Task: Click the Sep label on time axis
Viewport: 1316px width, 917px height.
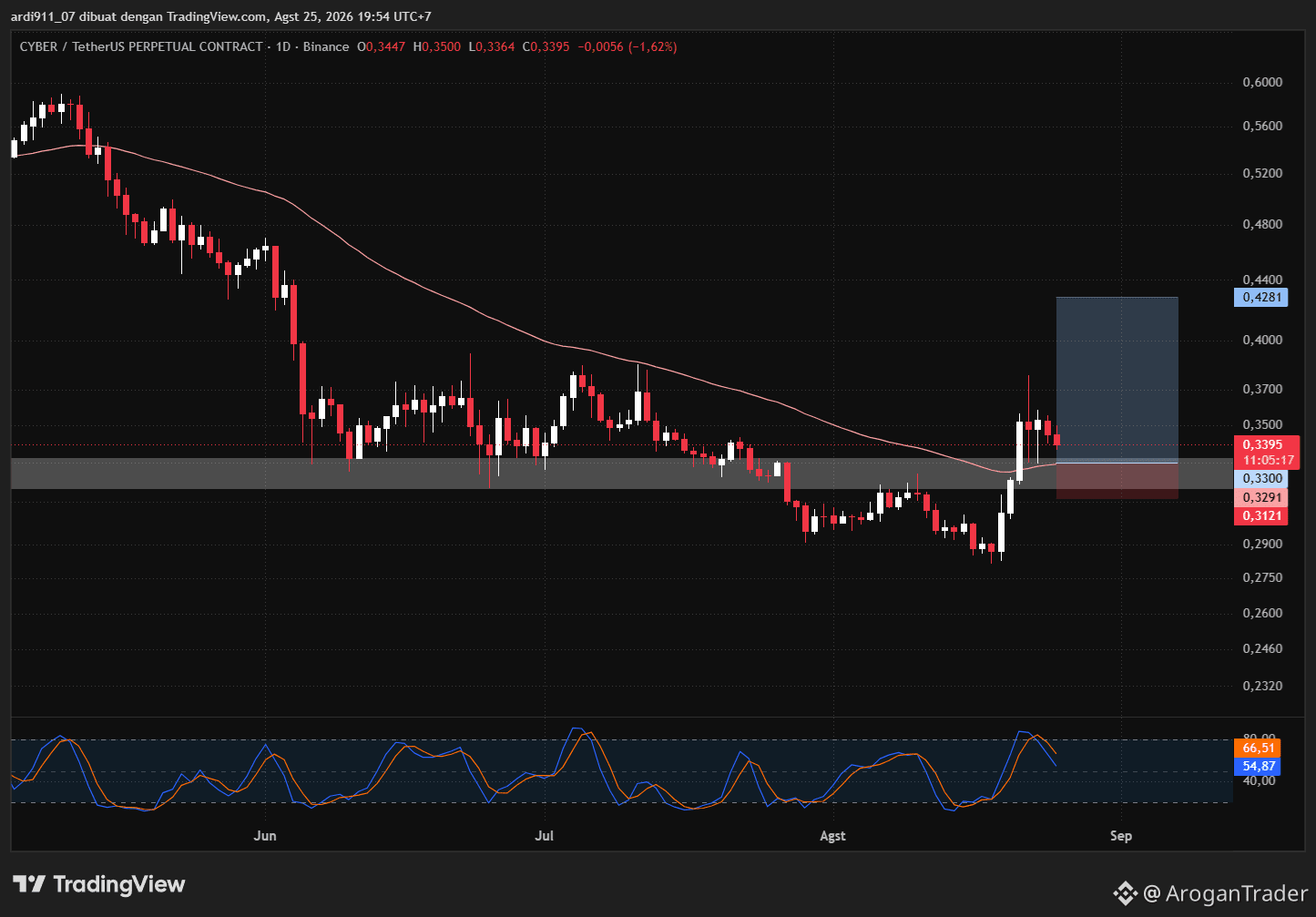Action: tap(1121, 836)
